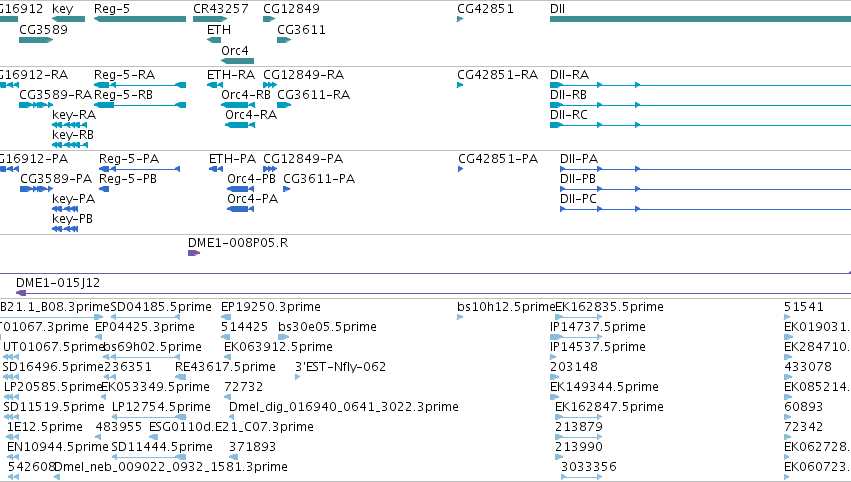Viewport: 851px width, 482px height.
Task: Select the bs30e05.5prime EST label
Action: [327, 327]
